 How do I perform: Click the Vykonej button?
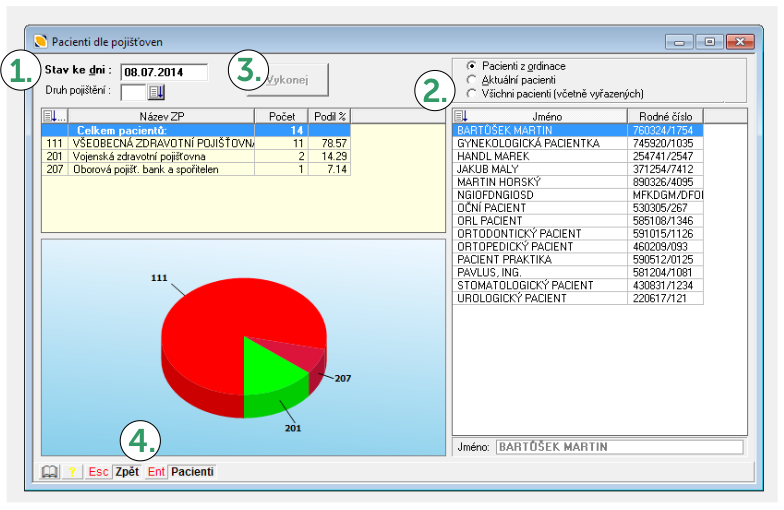click(x=289, y=79)
